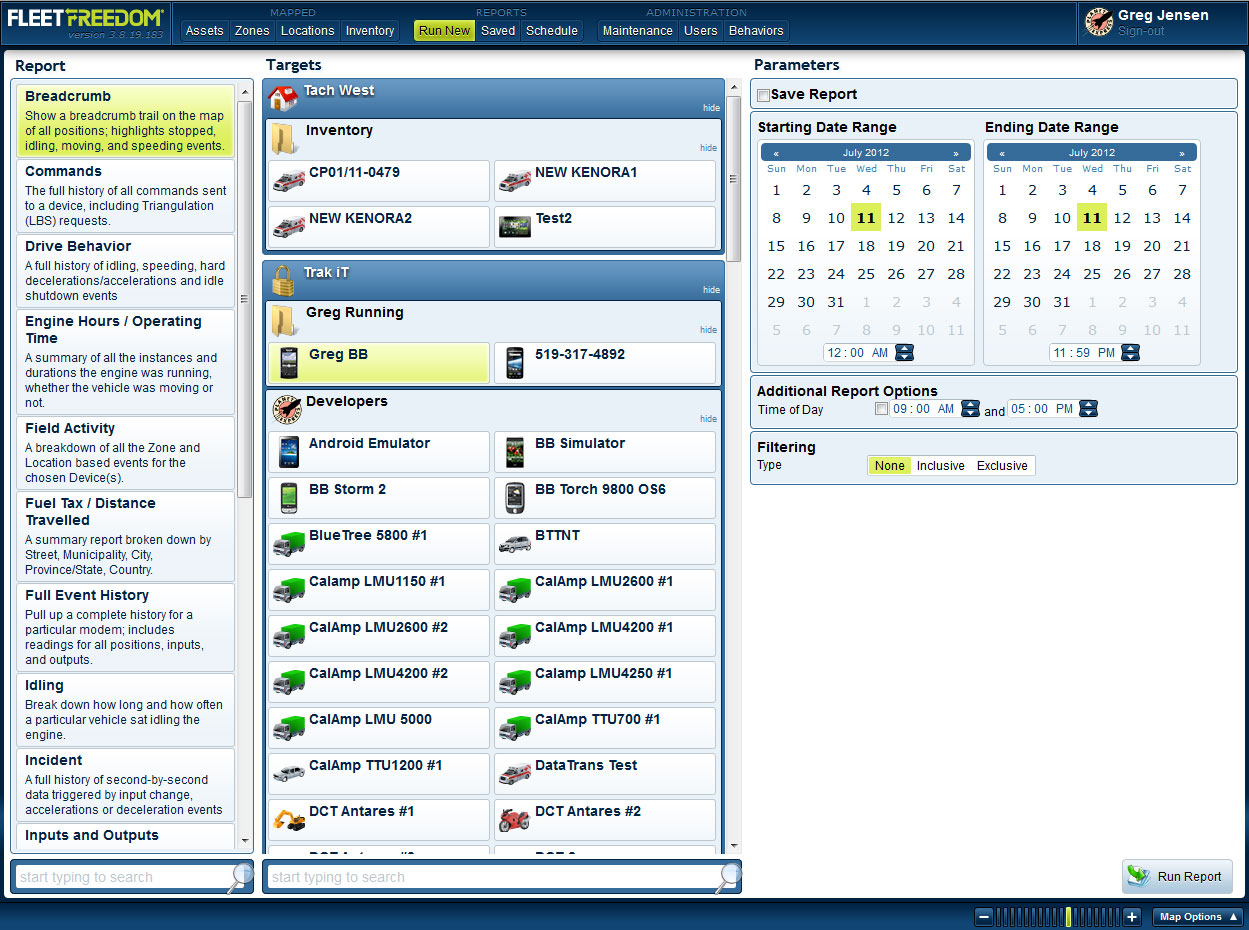Enable the Time of Day checkbox
This screenshot has width=1249, height=930.
coord(881,409)
